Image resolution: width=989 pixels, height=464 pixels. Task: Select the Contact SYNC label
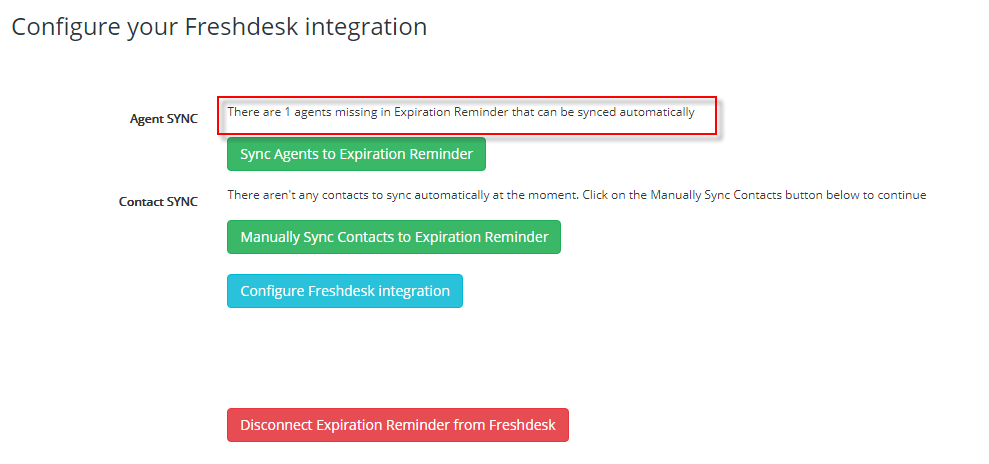[158, 202]
